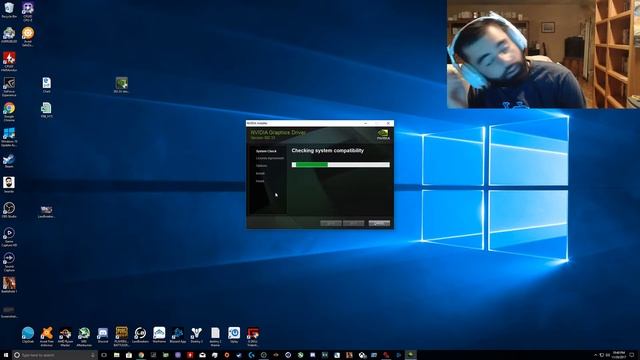Screen dimensions: 640x360
Task: Select Install step in installer sidebar
Action: click(x=260, y=173)
